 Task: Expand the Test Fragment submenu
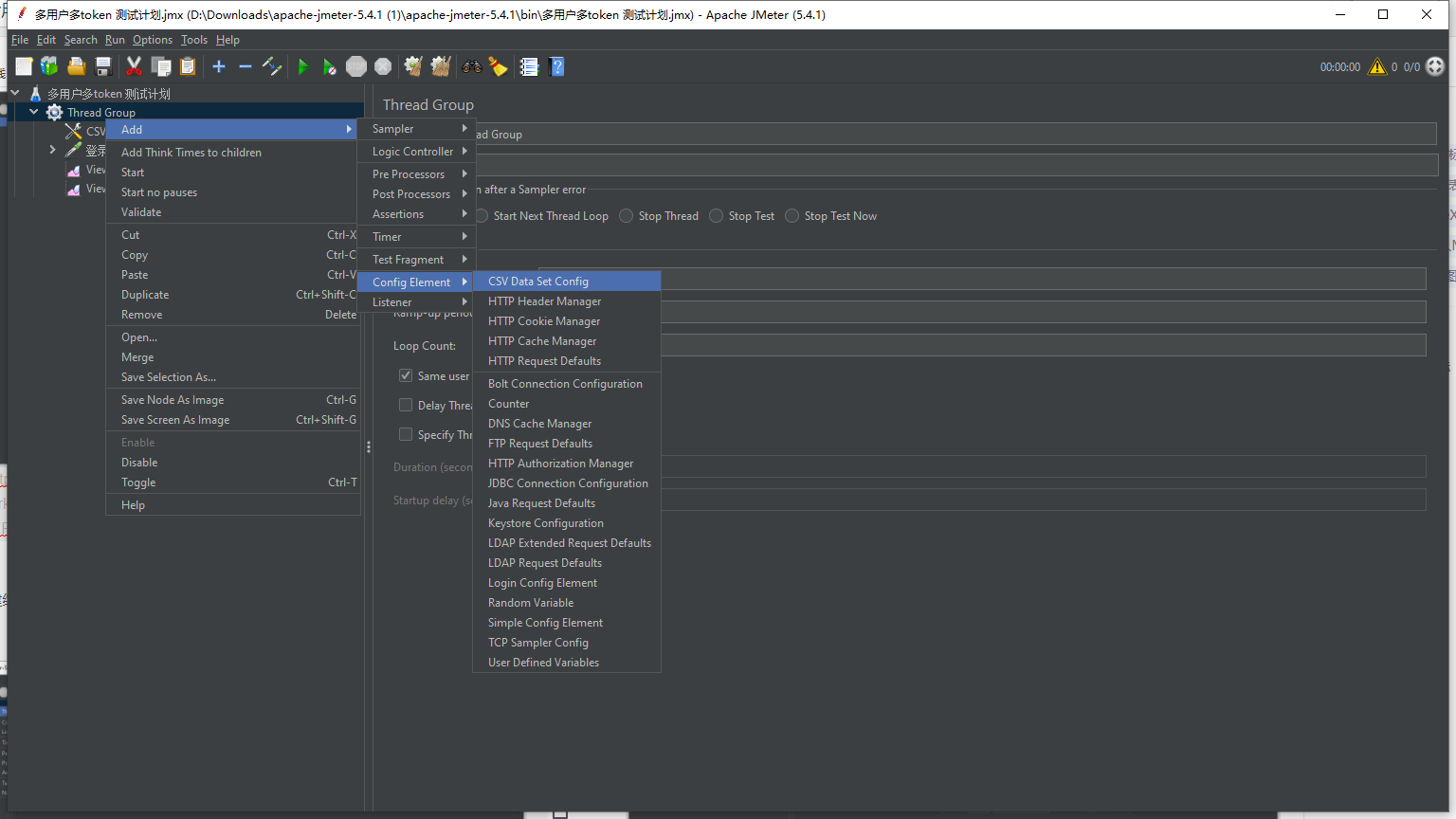pos(415,260)
